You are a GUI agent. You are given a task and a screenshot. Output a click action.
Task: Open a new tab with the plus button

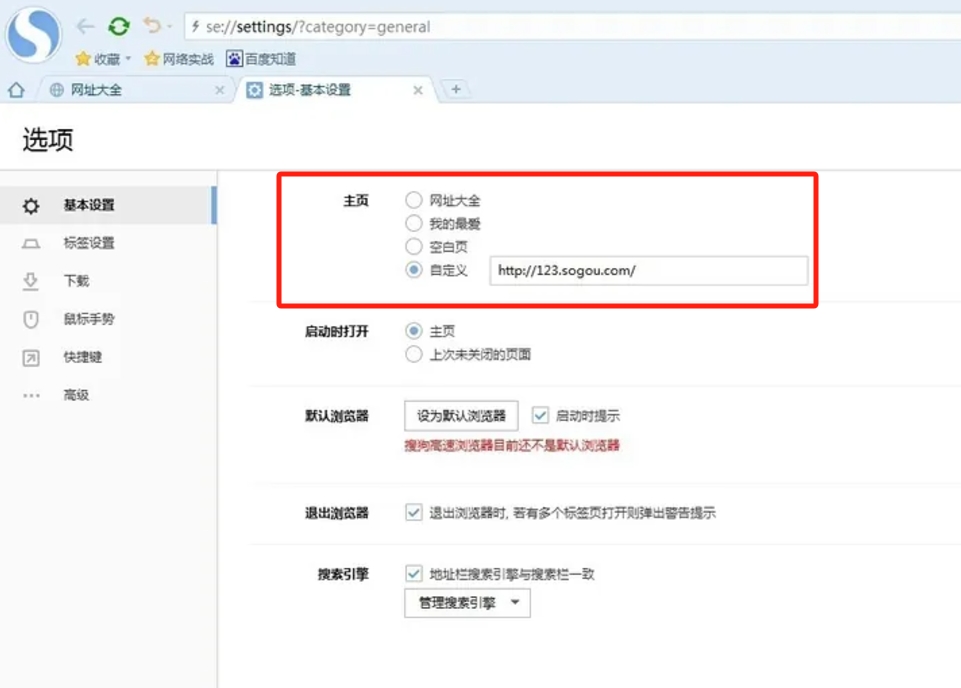coord(456,89)
